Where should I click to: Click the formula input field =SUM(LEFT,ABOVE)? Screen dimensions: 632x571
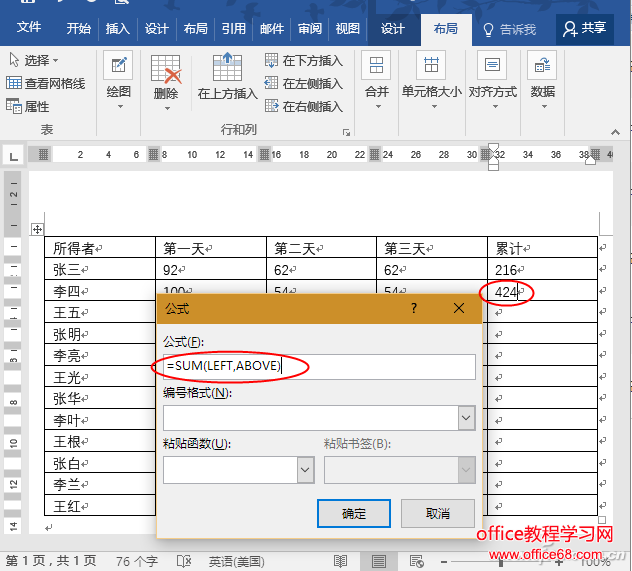319,366
